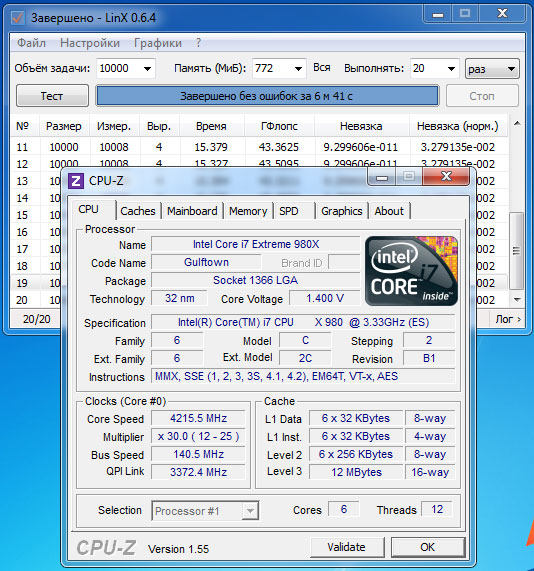Click the x 30.0 multiplier value
The height and width of the screenshot is (571, 534).
pos(198,436)
